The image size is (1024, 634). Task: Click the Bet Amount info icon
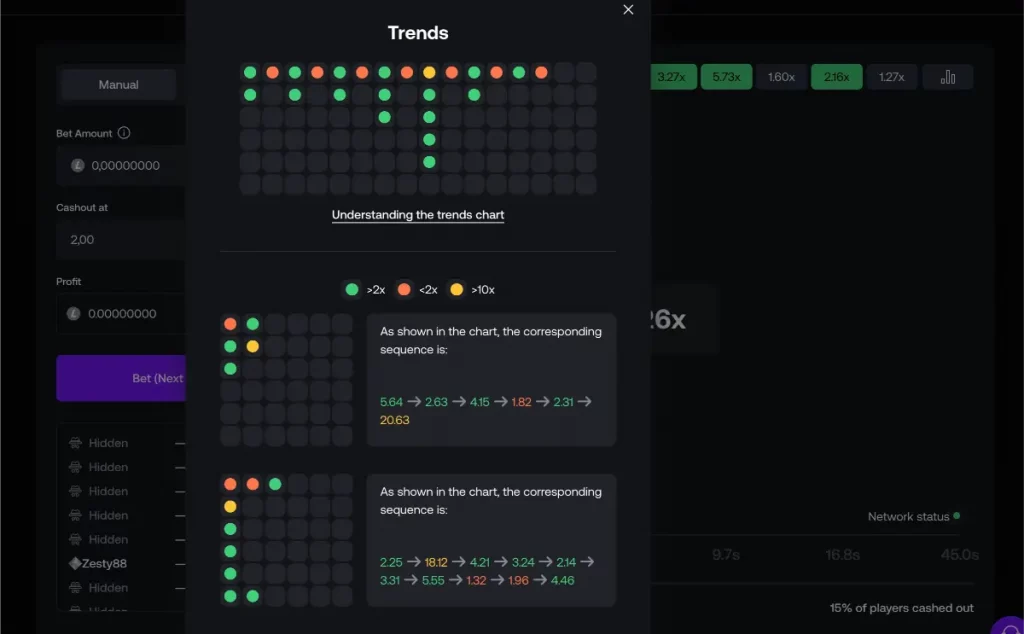124,133
